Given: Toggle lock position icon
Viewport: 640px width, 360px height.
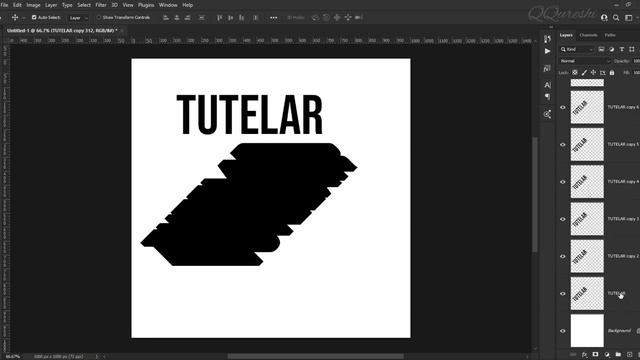Looking at the screenshot, I should tap(593, 73).
